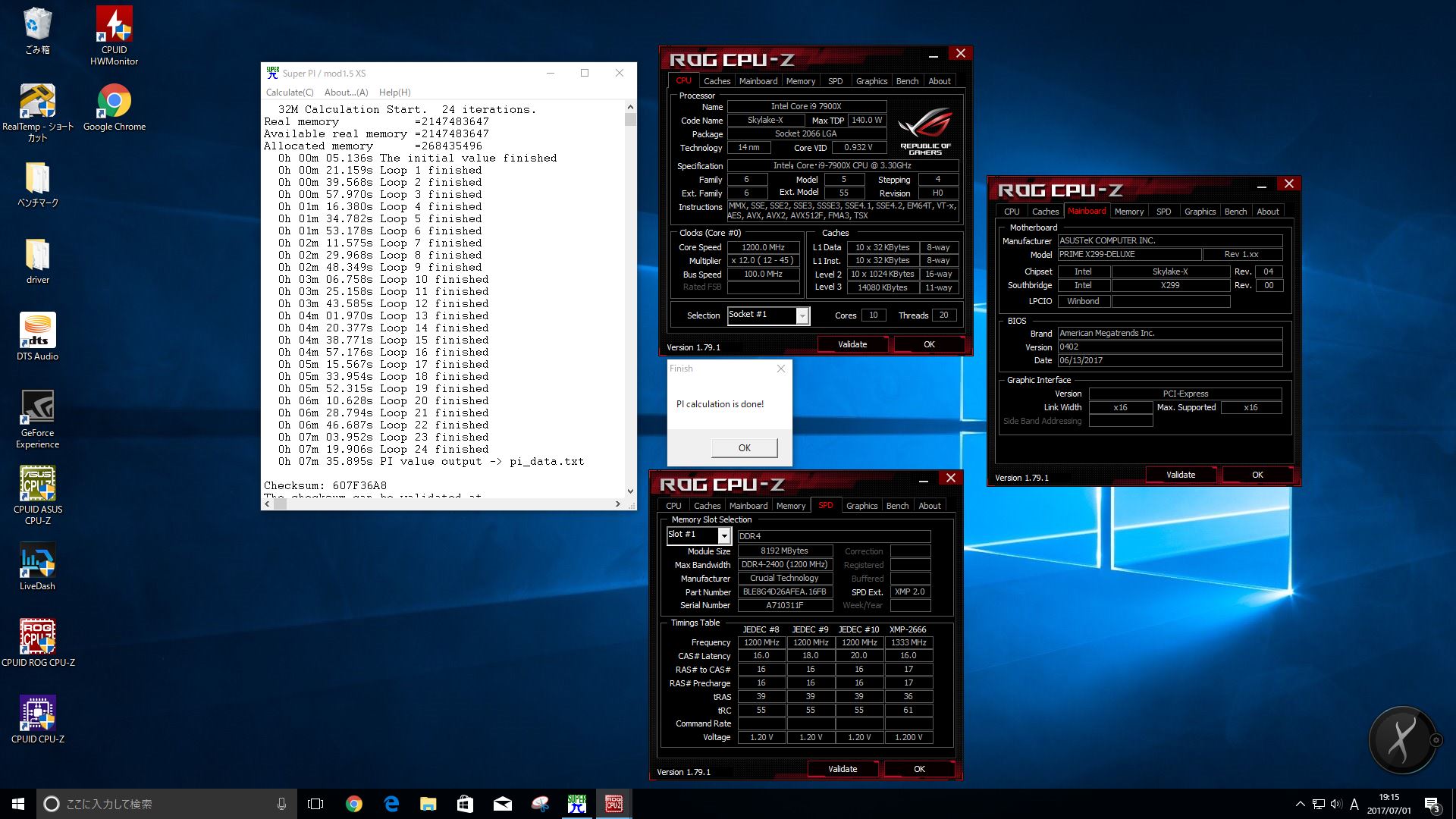
Task: Minimize the Mainboard CPU-Z window
Action: point(1261,185)
